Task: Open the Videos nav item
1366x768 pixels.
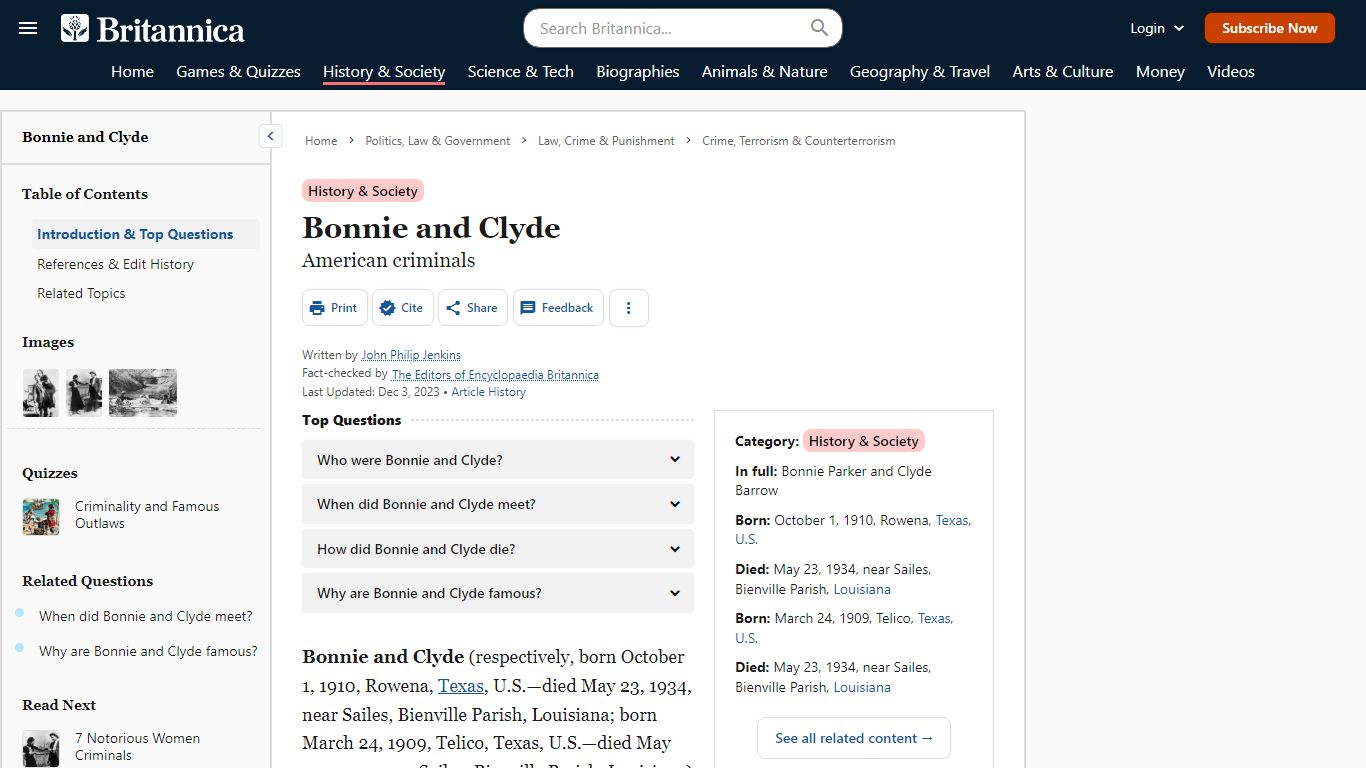Action: 1230,71
